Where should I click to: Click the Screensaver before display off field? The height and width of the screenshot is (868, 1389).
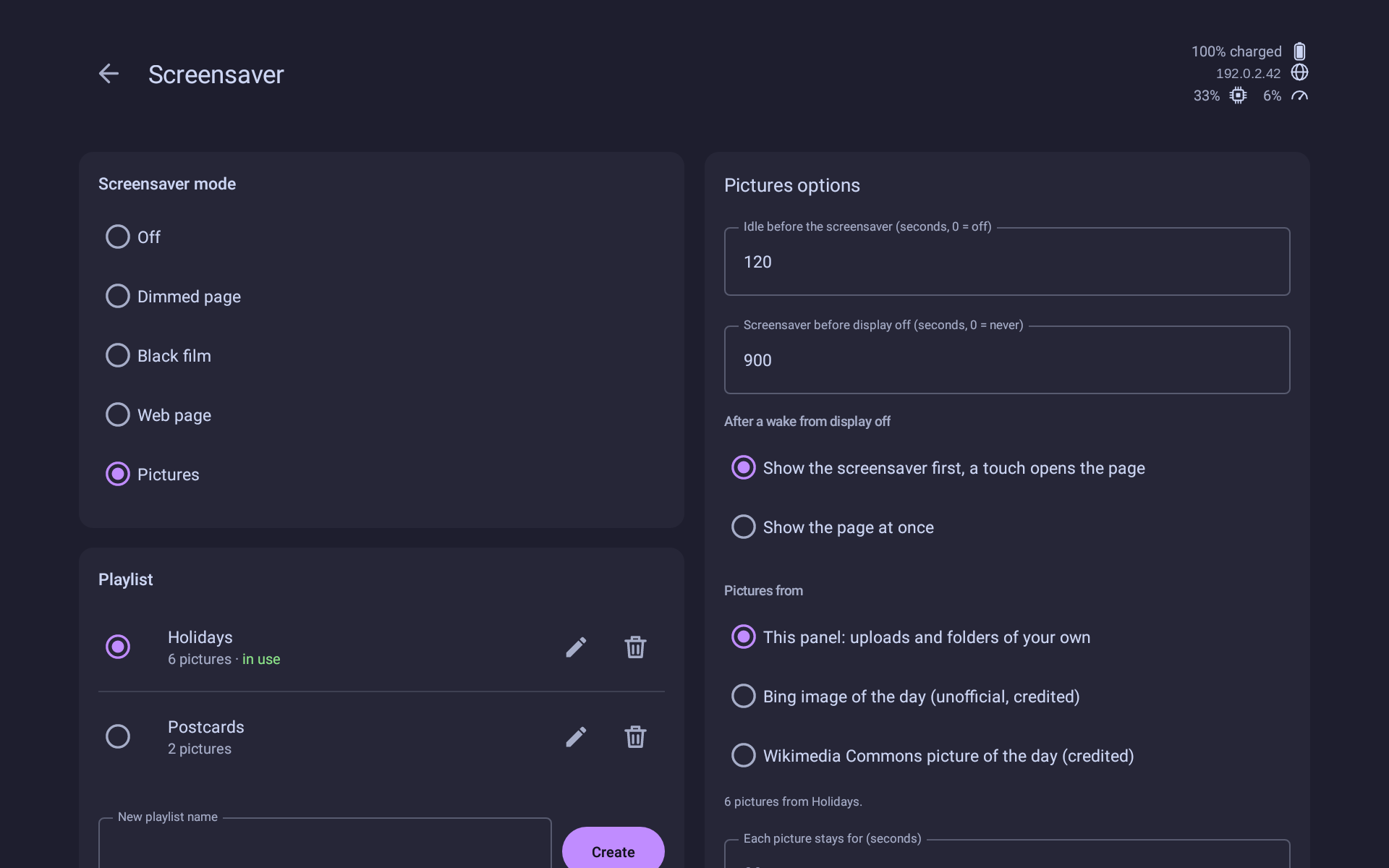coord(1007,359)
